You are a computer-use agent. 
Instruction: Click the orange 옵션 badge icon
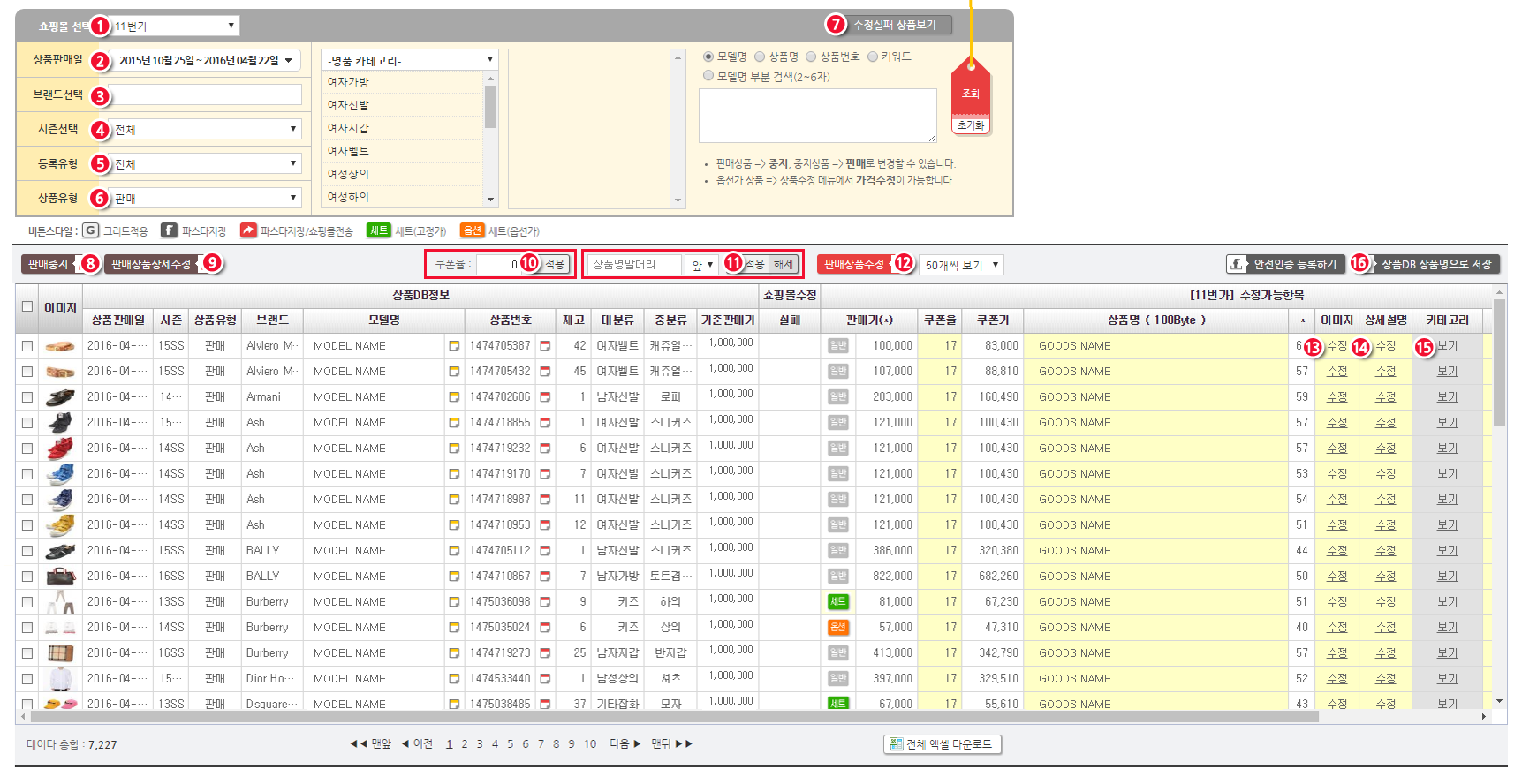click(473, 230)
